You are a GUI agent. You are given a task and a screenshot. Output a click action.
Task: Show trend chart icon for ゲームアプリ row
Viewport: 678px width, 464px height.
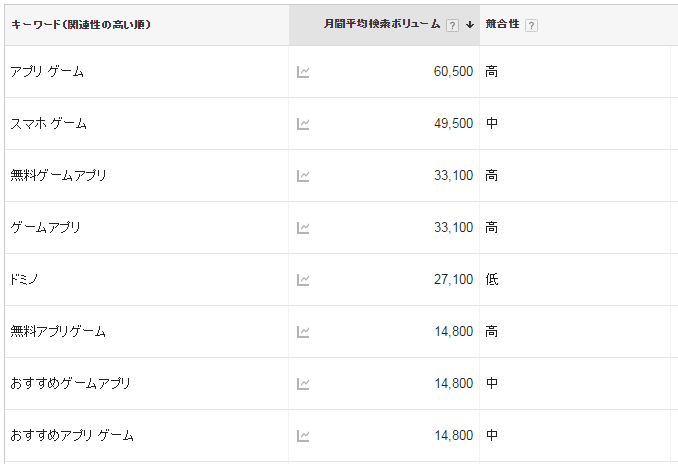click(303, 227)
